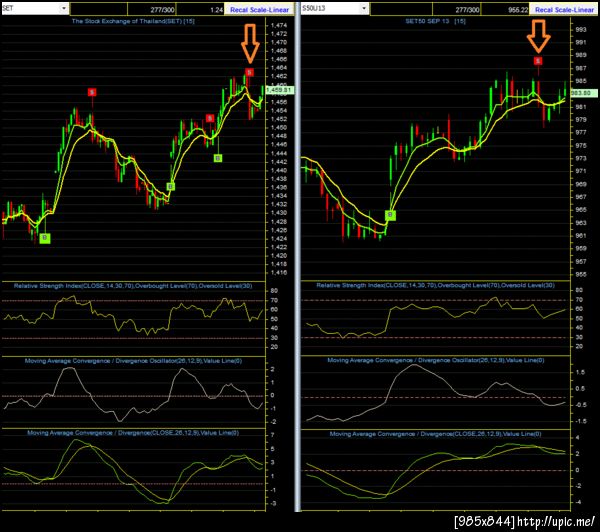Click Recal Scale-Linear above the SET chart

pos(259,10)
